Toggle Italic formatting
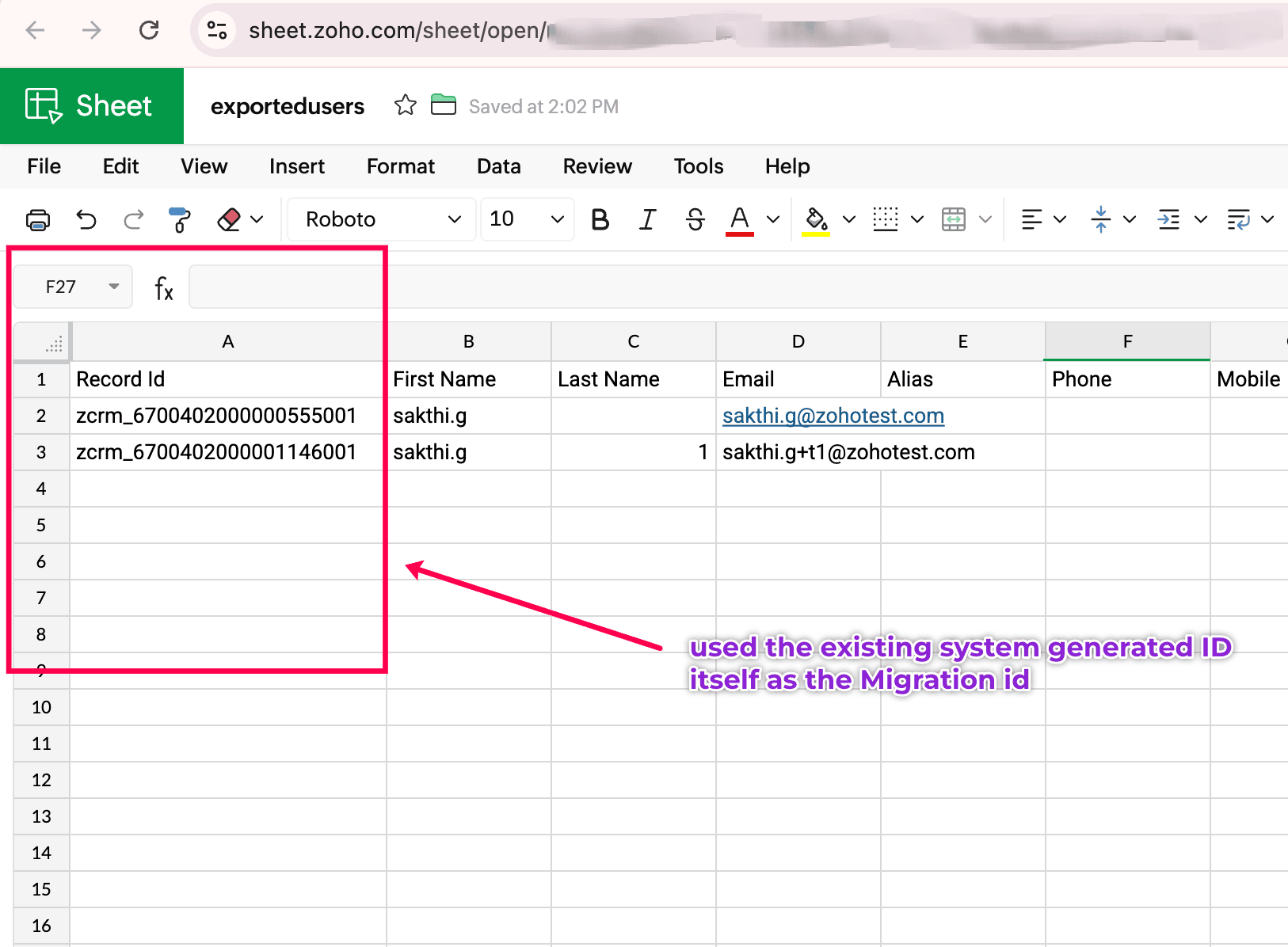Image resolution: width=1288 pixels, height=947 pixels. [x=648, y=219]
